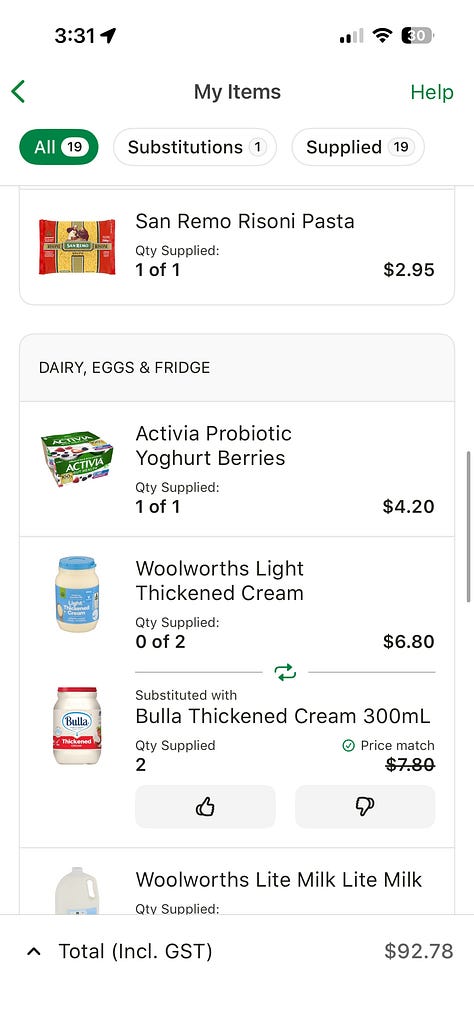The width and height of the screenshot is (474, 1028).
Task: Tap the Bulla Thickened Cream product image
Action: click(x=77, y=725)
